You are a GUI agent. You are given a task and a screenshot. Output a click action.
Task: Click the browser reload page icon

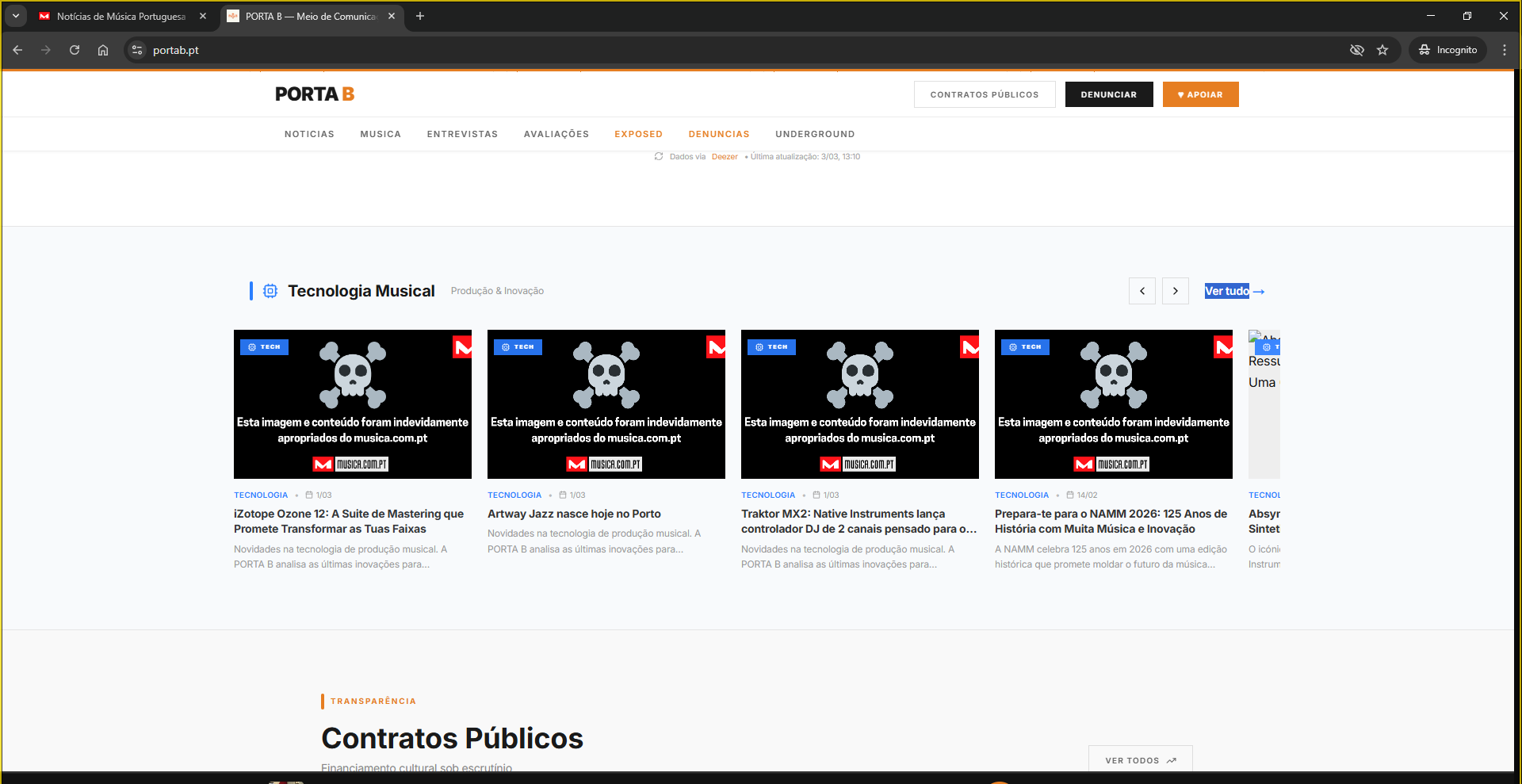[x=75, y=50]
